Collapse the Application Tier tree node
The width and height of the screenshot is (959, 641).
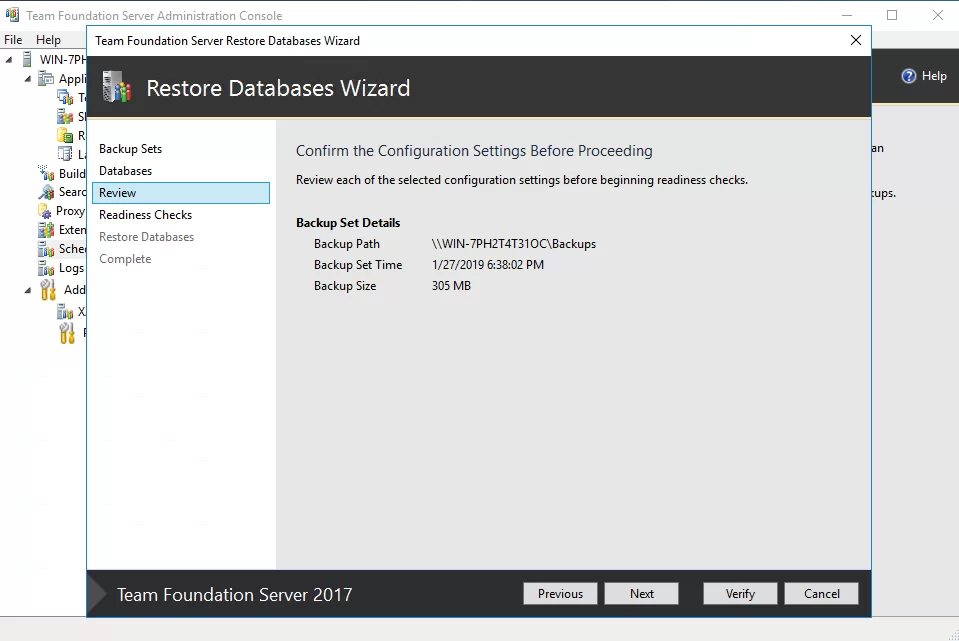pyautogui.click(x=28, y=79)
